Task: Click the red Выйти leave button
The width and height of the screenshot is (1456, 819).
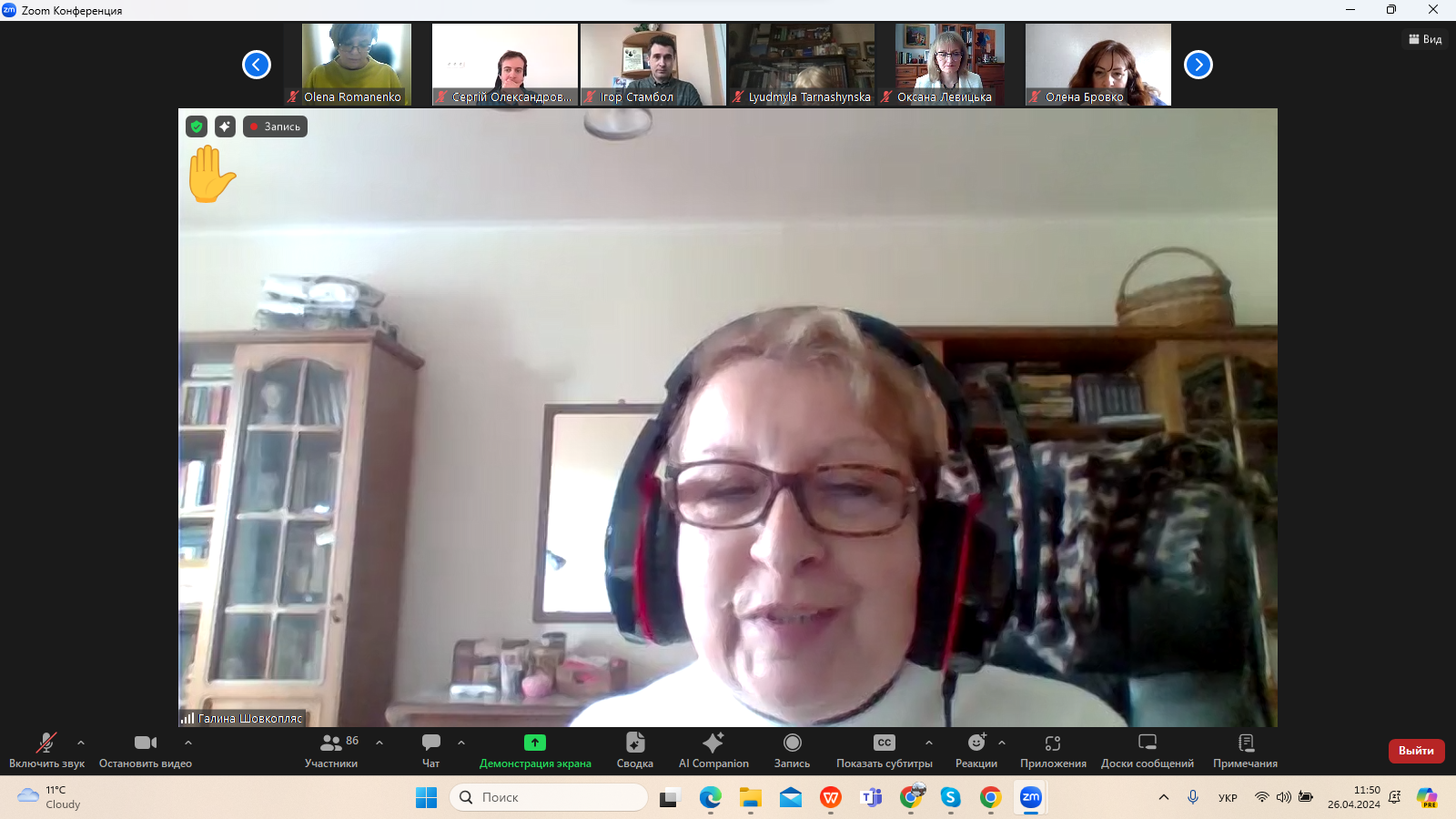Action: [1416, 751]
